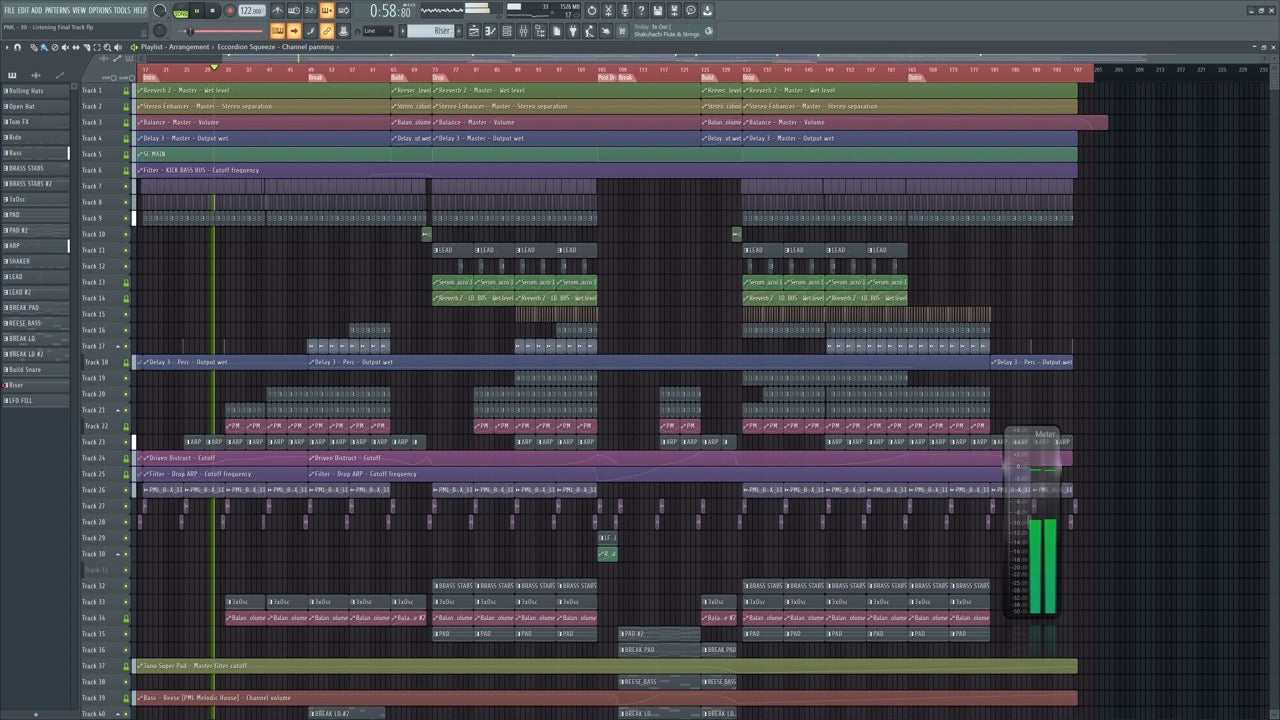Screen dimensions: 1280x720
Task: Select BRASS STABS #2 in the picker
Action: [x=36, y=184]
